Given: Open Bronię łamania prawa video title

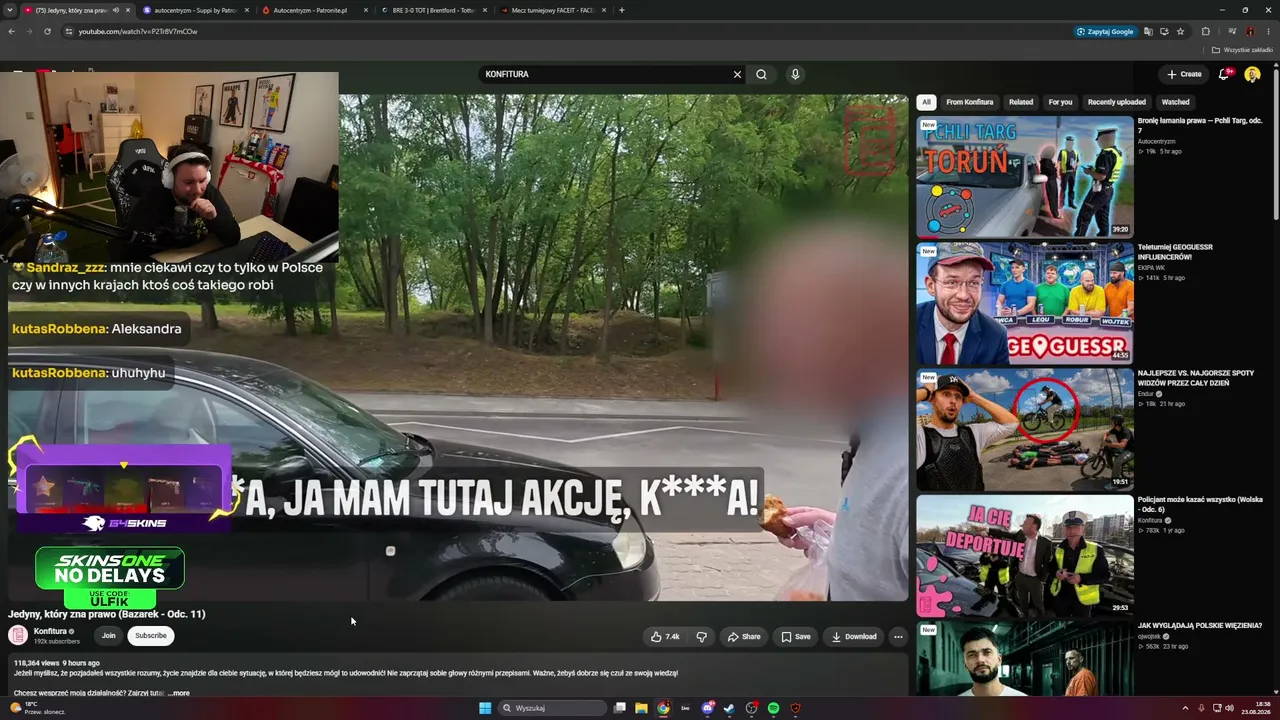Looking at the screenshot, I should tap(1200, 126).
